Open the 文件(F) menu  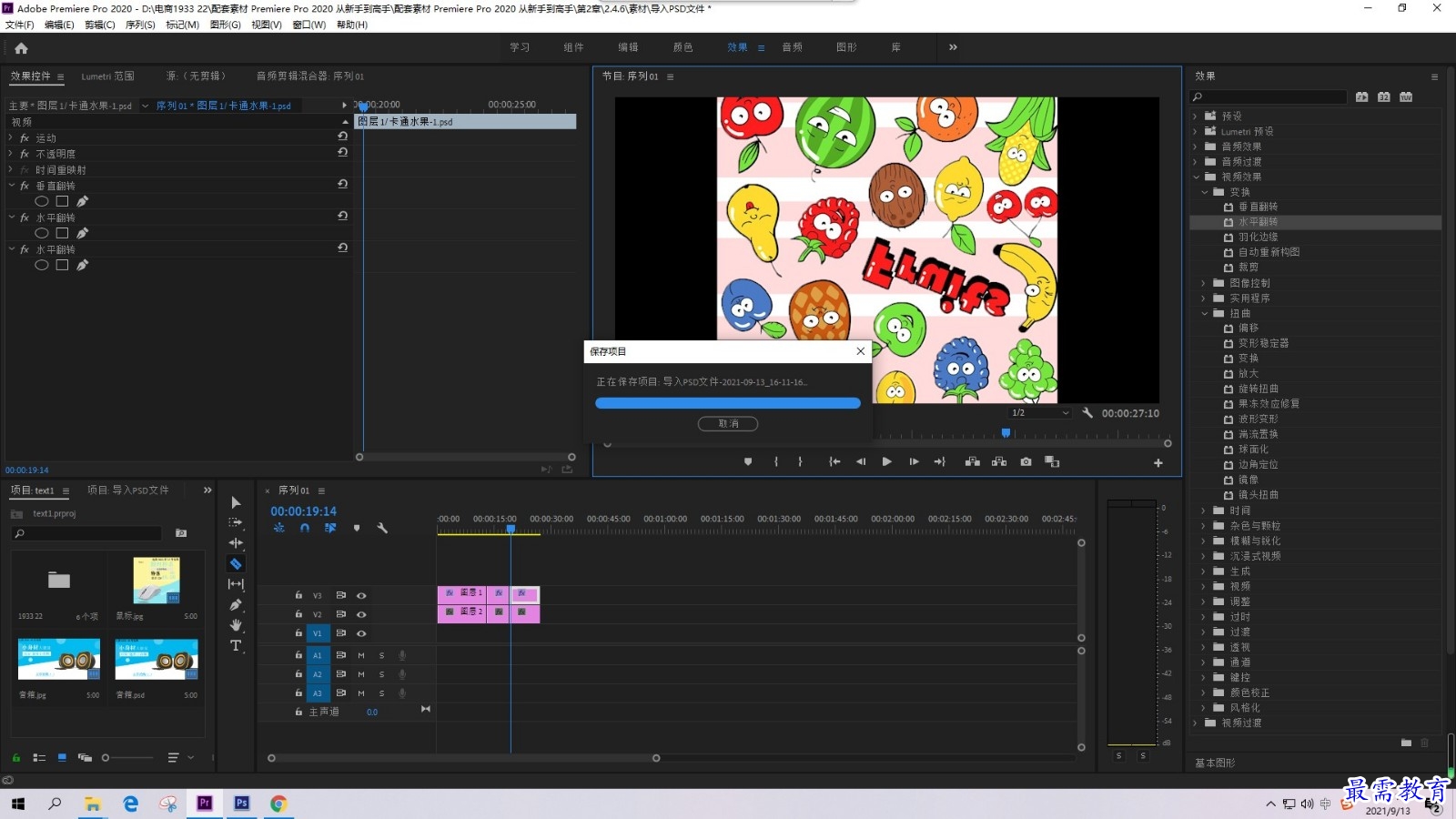tap(20, 25)
